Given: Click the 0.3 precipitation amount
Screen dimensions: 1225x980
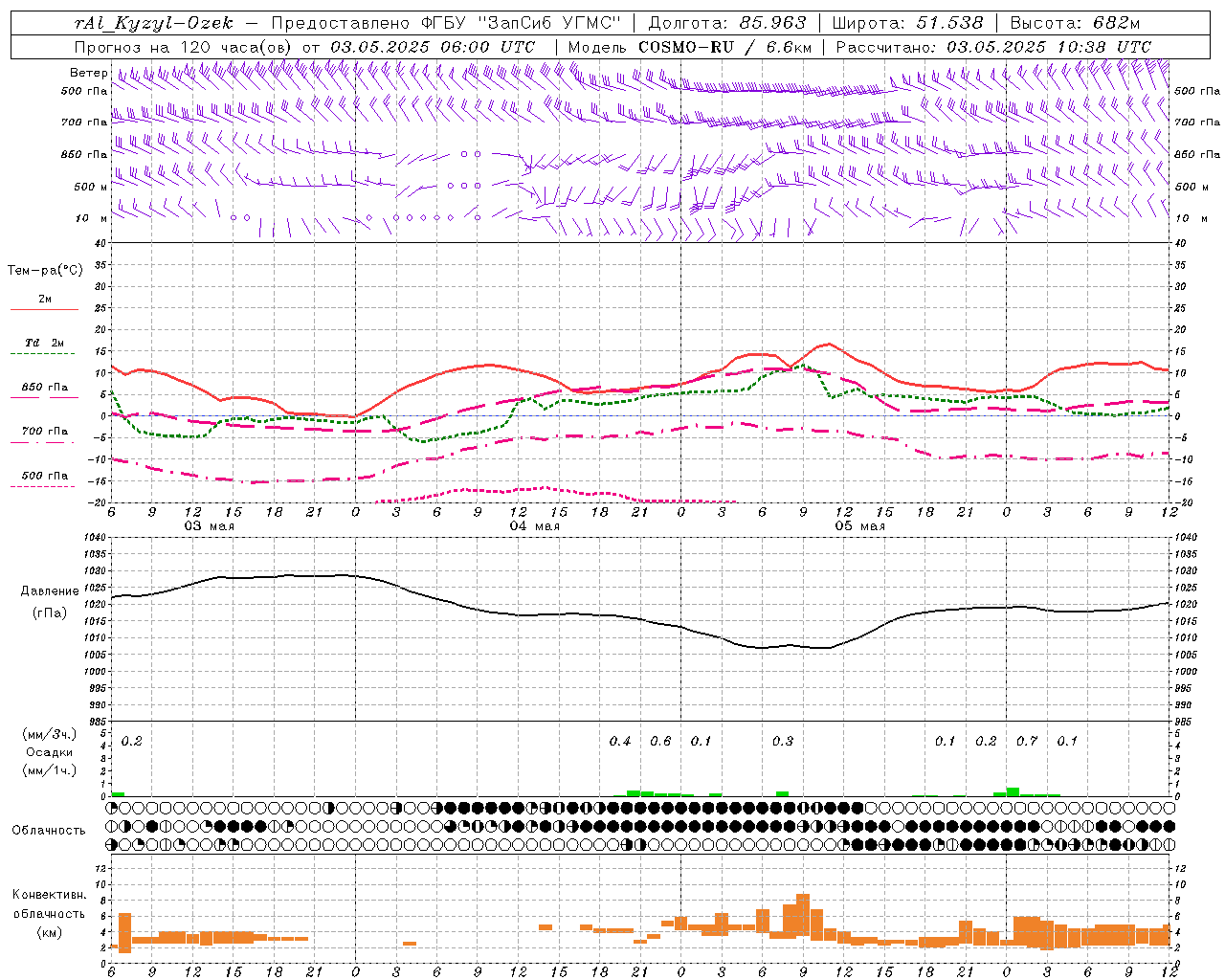Looking at the screenshot, I should pyautogui.click(x=783, y=742).
